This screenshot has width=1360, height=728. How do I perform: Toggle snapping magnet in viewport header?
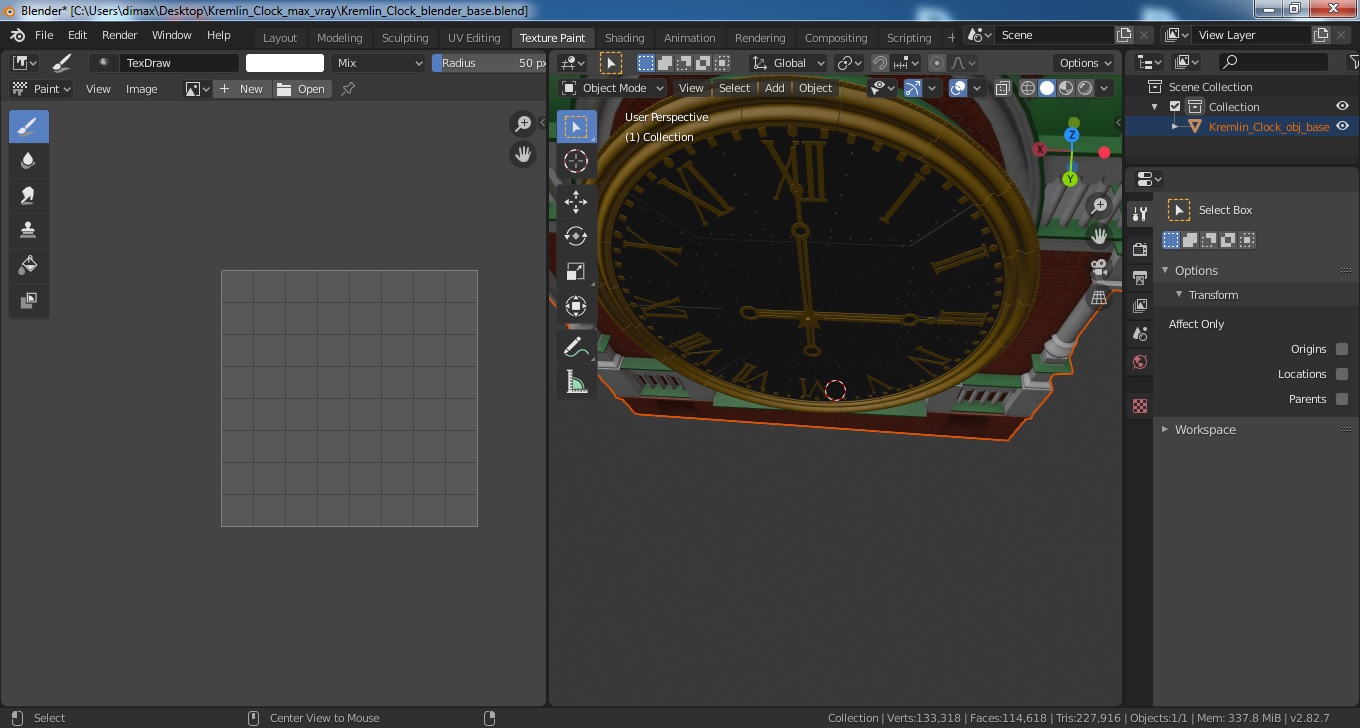(x=880, y=63)
